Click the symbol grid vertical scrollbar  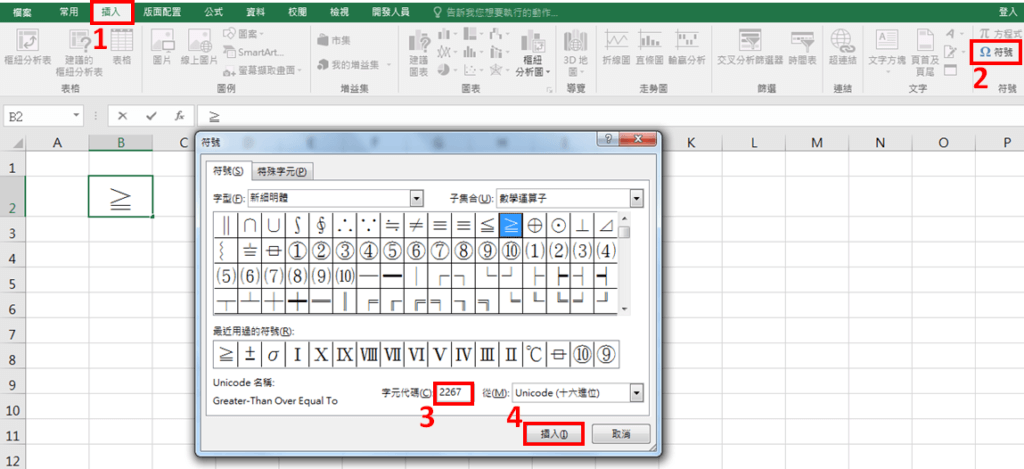[624, 265]
